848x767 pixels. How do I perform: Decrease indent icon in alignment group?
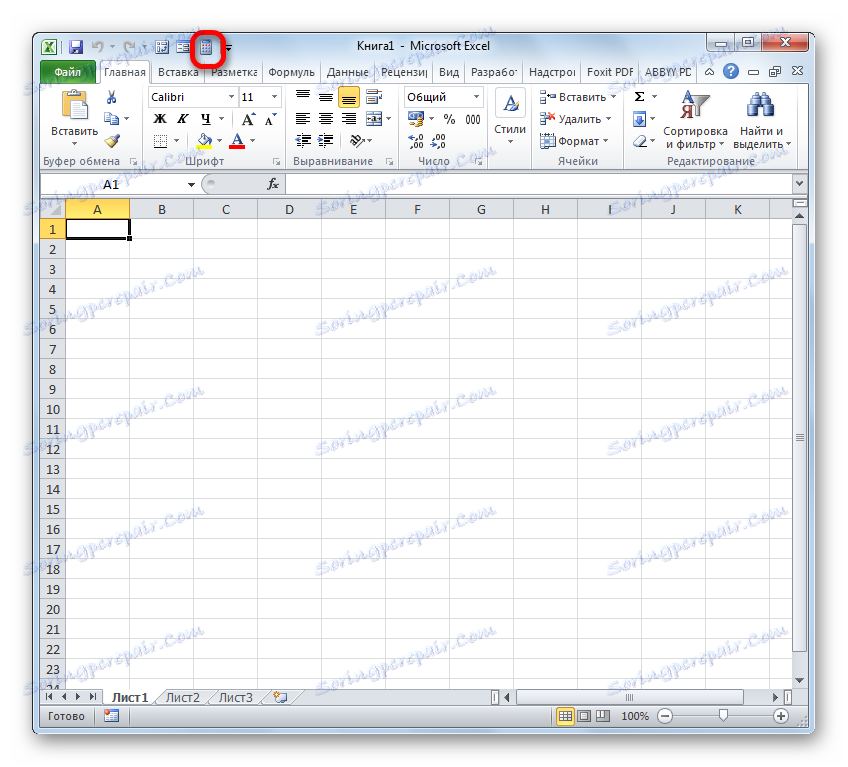(x=303, y=141)
